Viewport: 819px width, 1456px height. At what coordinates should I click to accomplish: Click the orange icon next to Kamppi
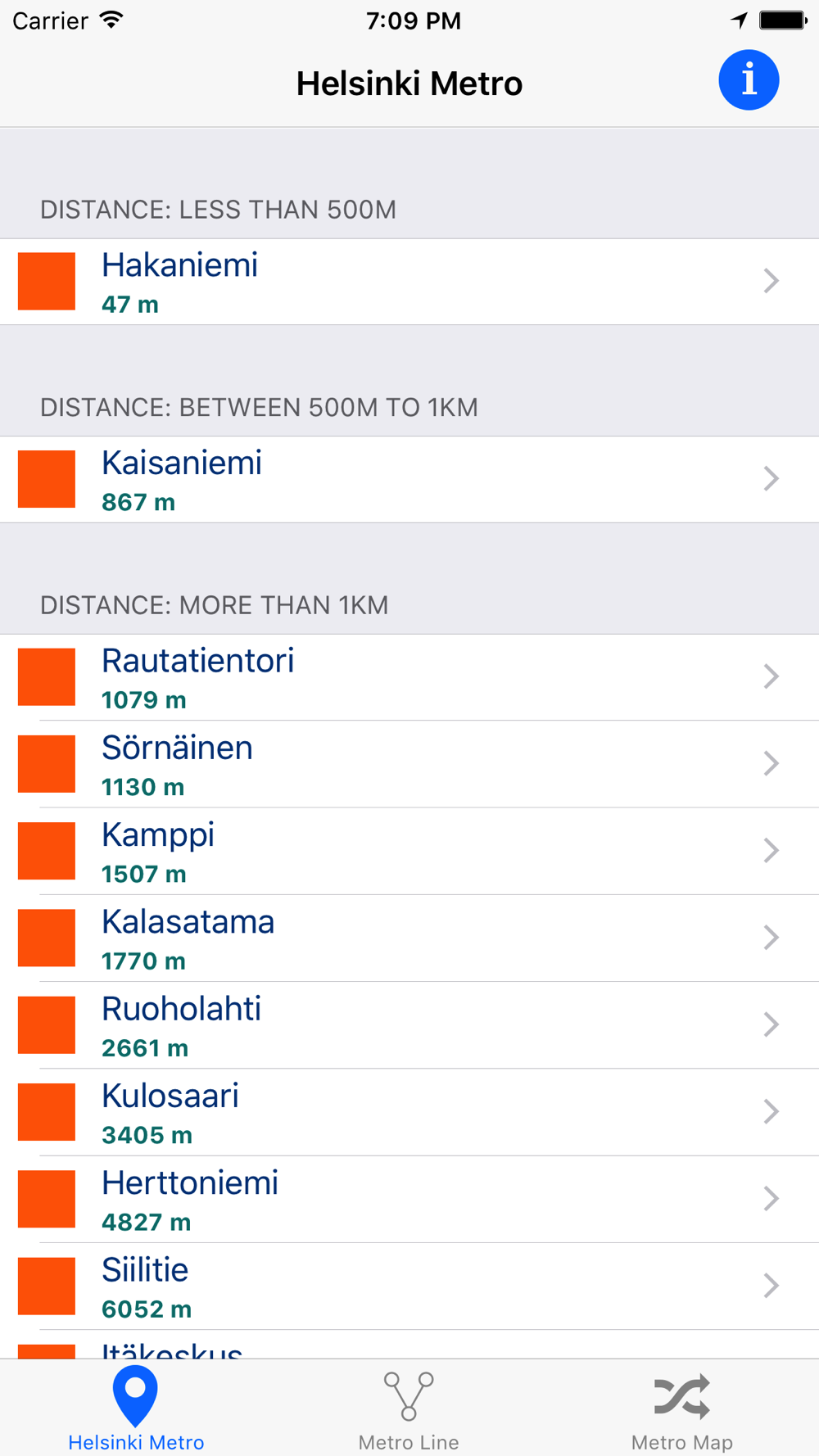coord(47,851)
